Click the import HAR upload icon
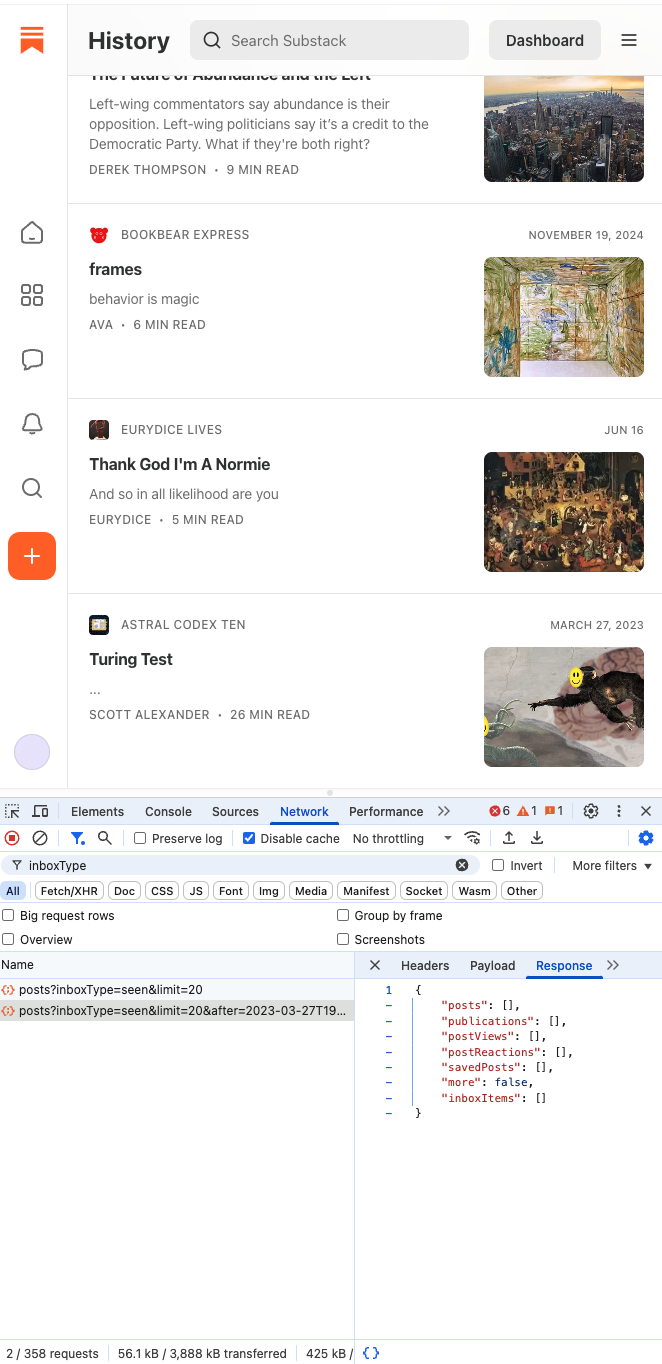 (509, 838)
